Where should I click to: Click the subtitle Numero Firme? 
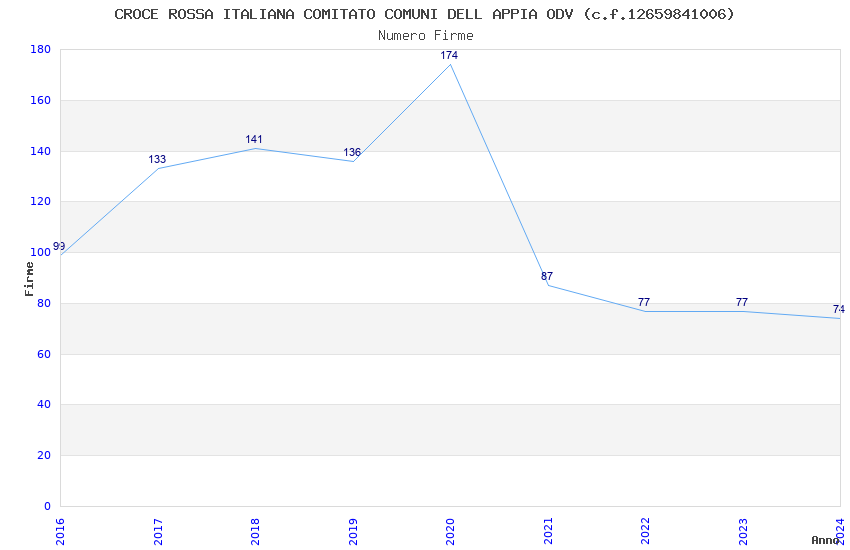pyautogui.click(x=426, y=35)
